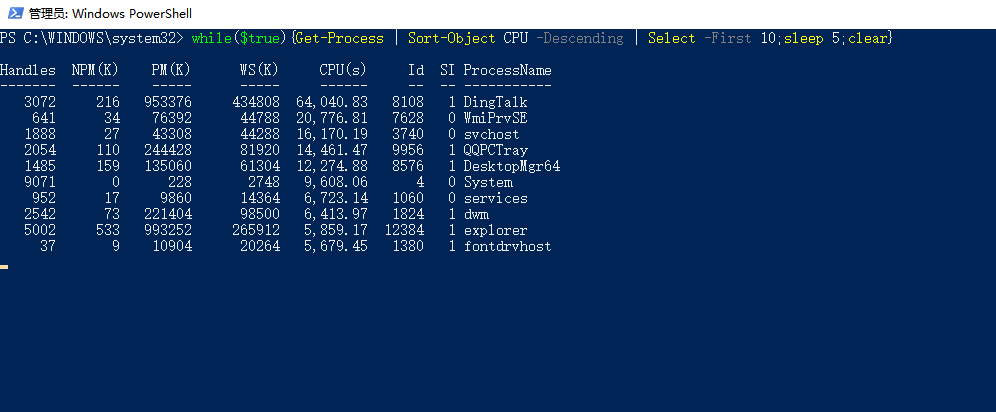Click the Handles column header
996x412 pixels.
[x=28, y=70]
